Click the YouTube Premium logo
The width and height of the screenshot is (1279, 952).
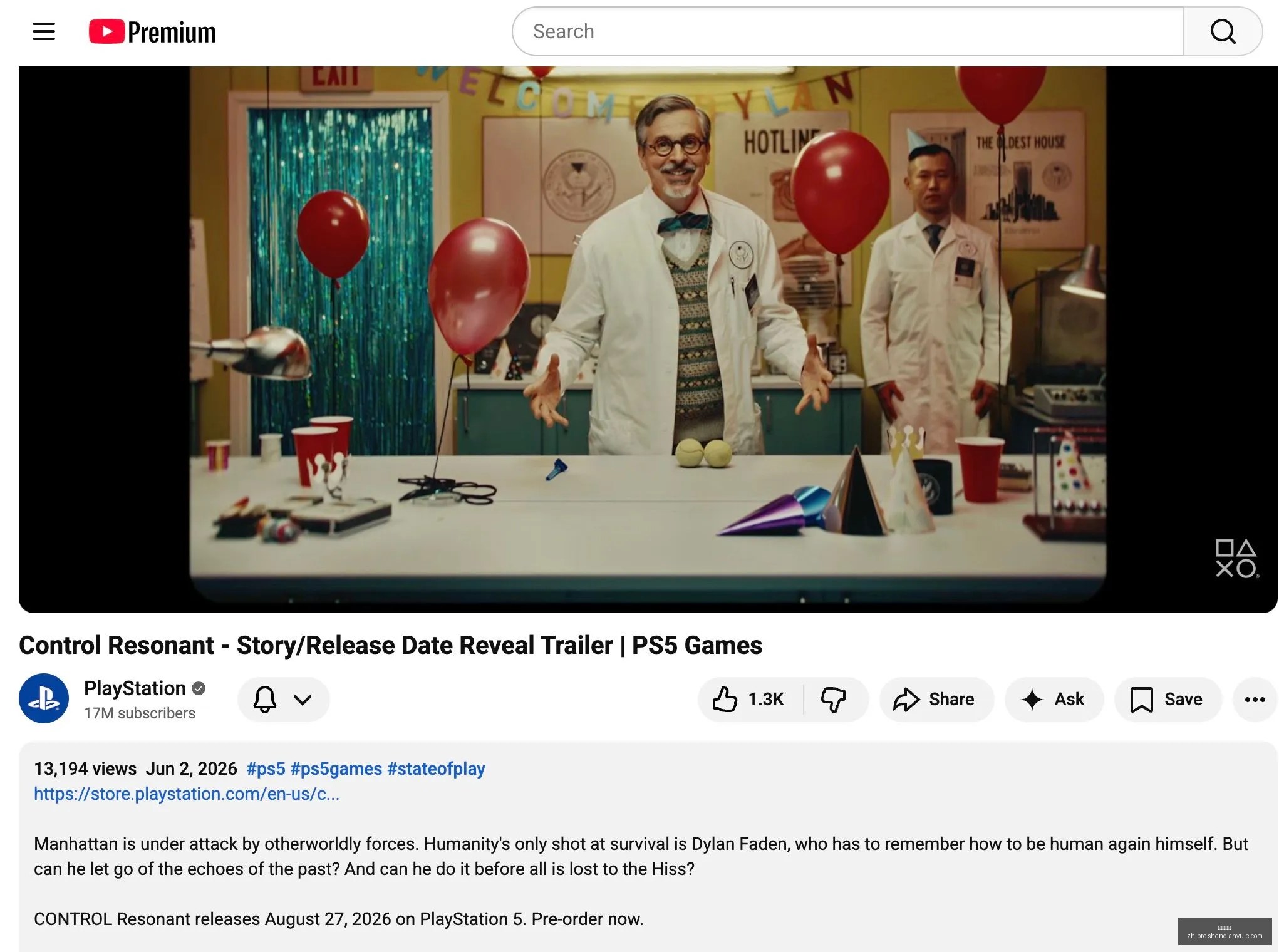[152, 32]
